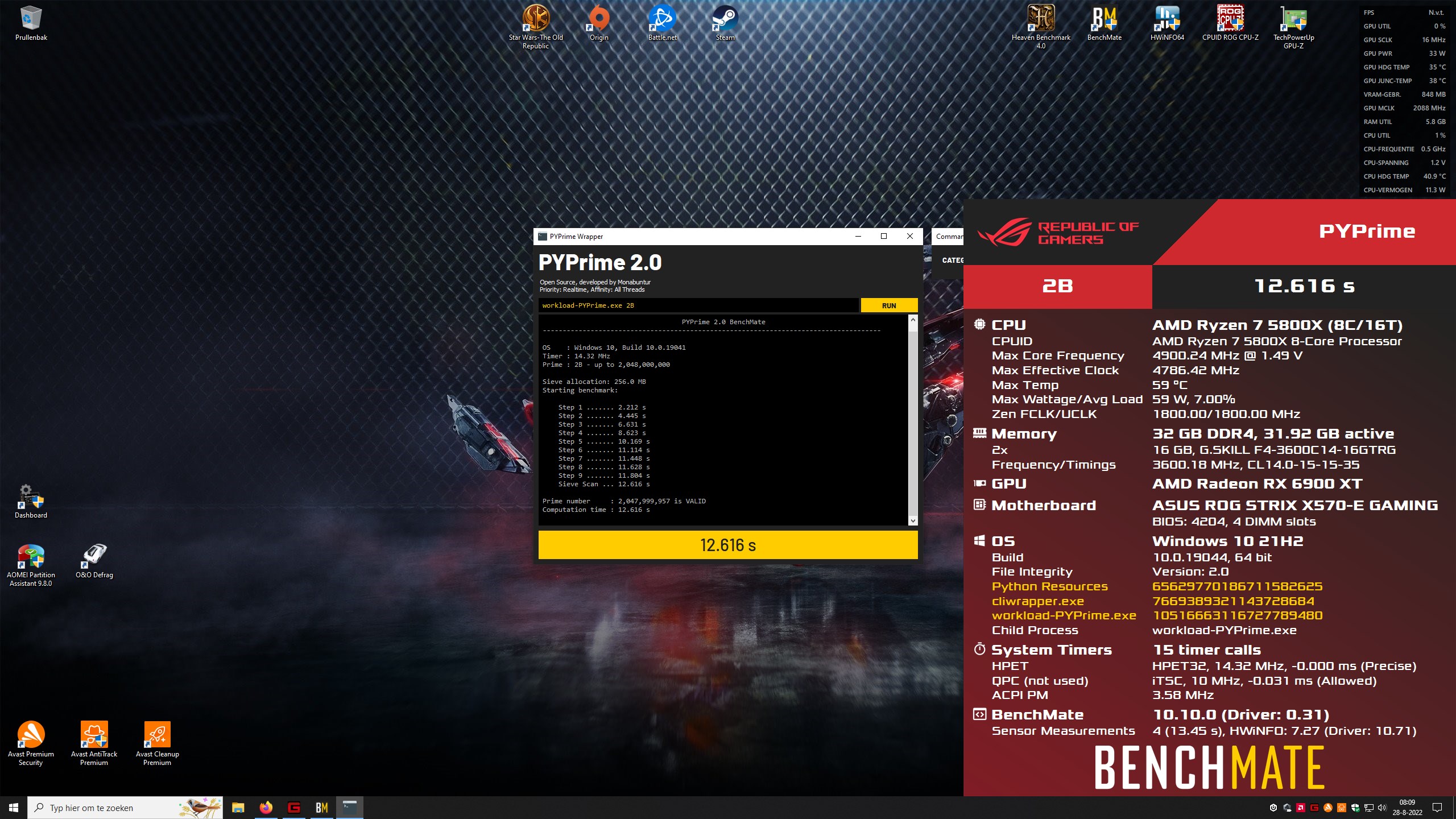Click the PYPrime output scrollbar up arrow

pos(913,320)
